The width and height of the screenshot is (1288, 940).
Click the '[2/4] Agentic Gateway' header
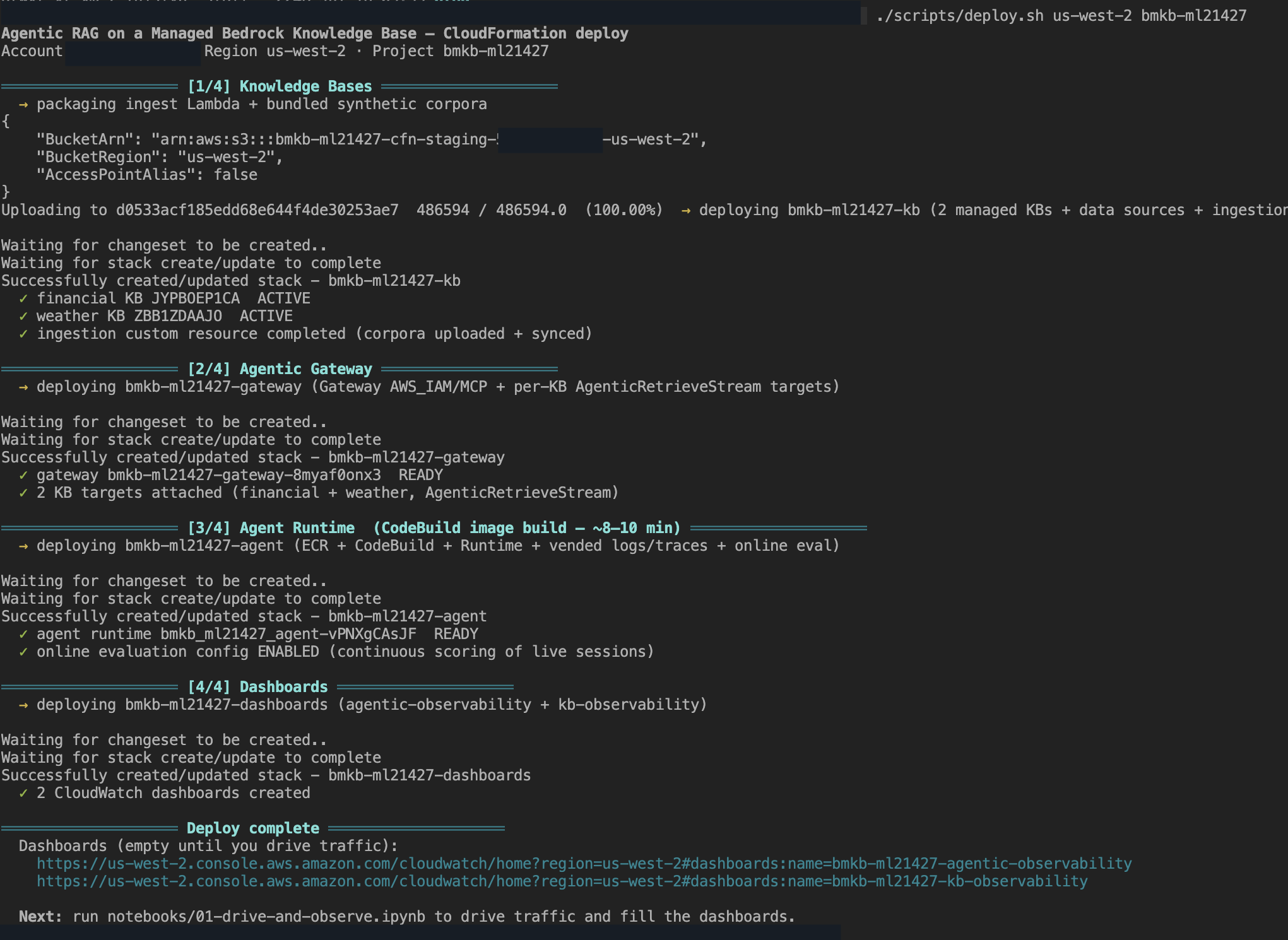pyautogui.click(x=280, y=369)
